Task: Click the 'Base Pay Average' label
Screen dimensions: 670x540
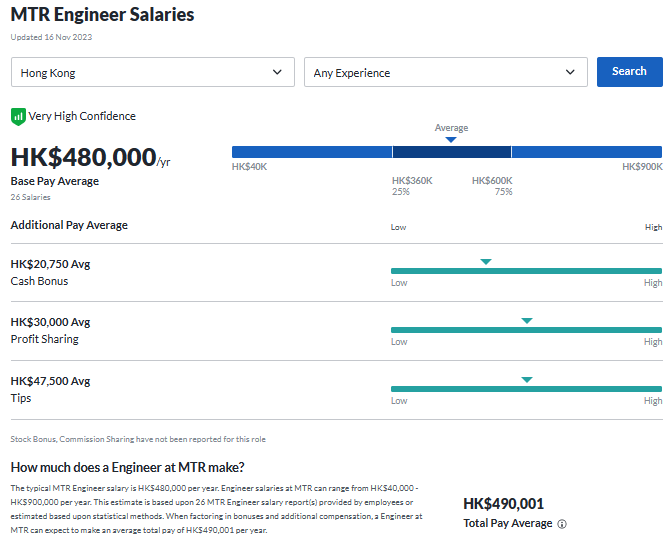Action: 55,181
